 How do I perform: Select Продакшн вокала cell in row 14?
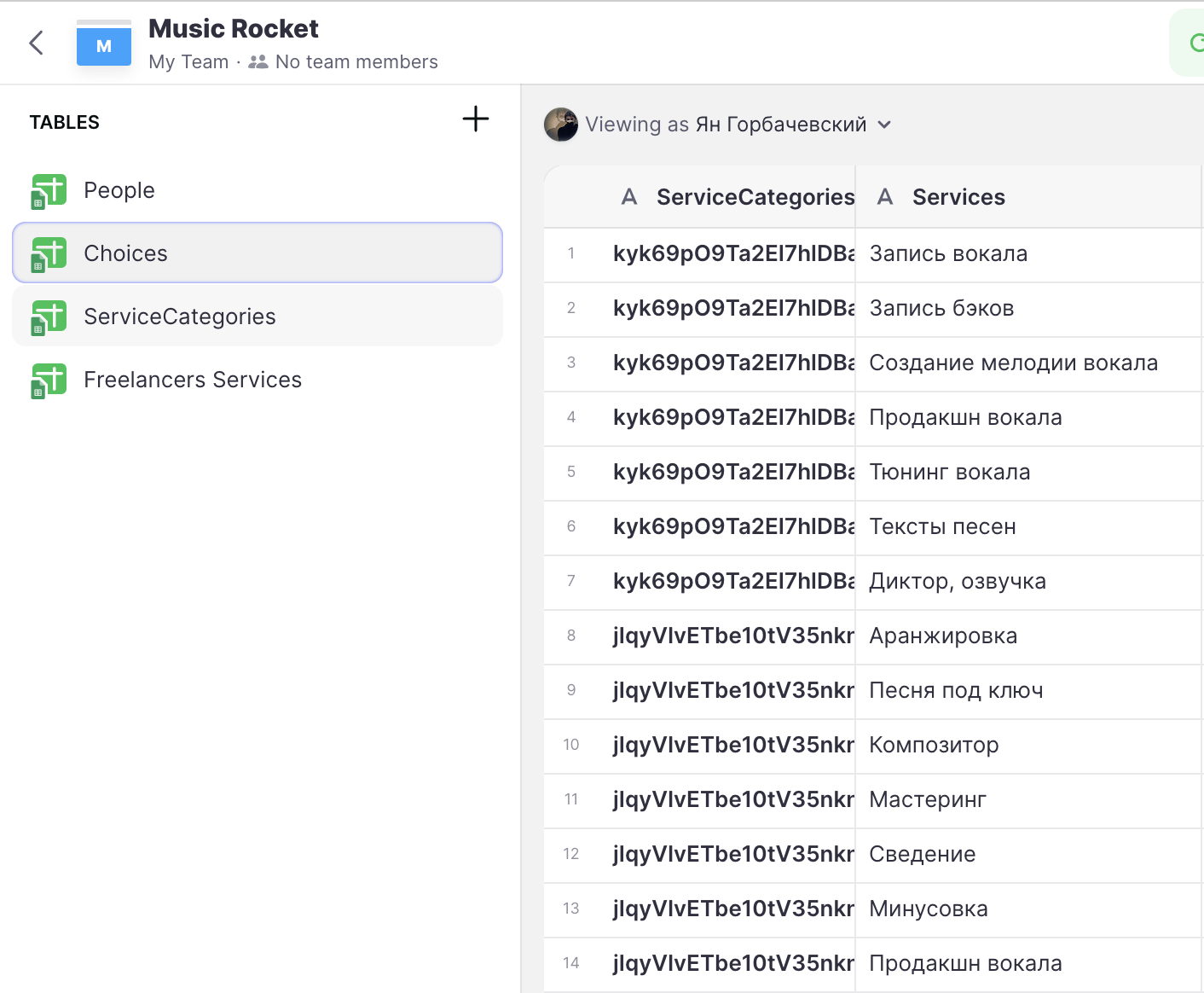1028,964
